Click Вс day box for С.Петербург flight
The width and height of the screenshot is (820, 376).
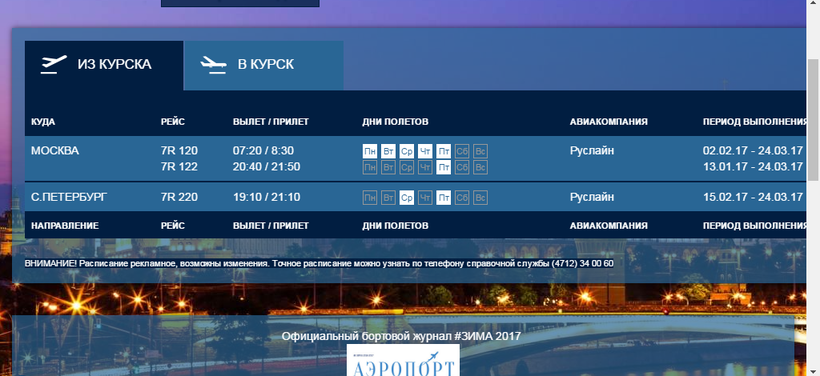pyautogui.click(x=481, y=198)
